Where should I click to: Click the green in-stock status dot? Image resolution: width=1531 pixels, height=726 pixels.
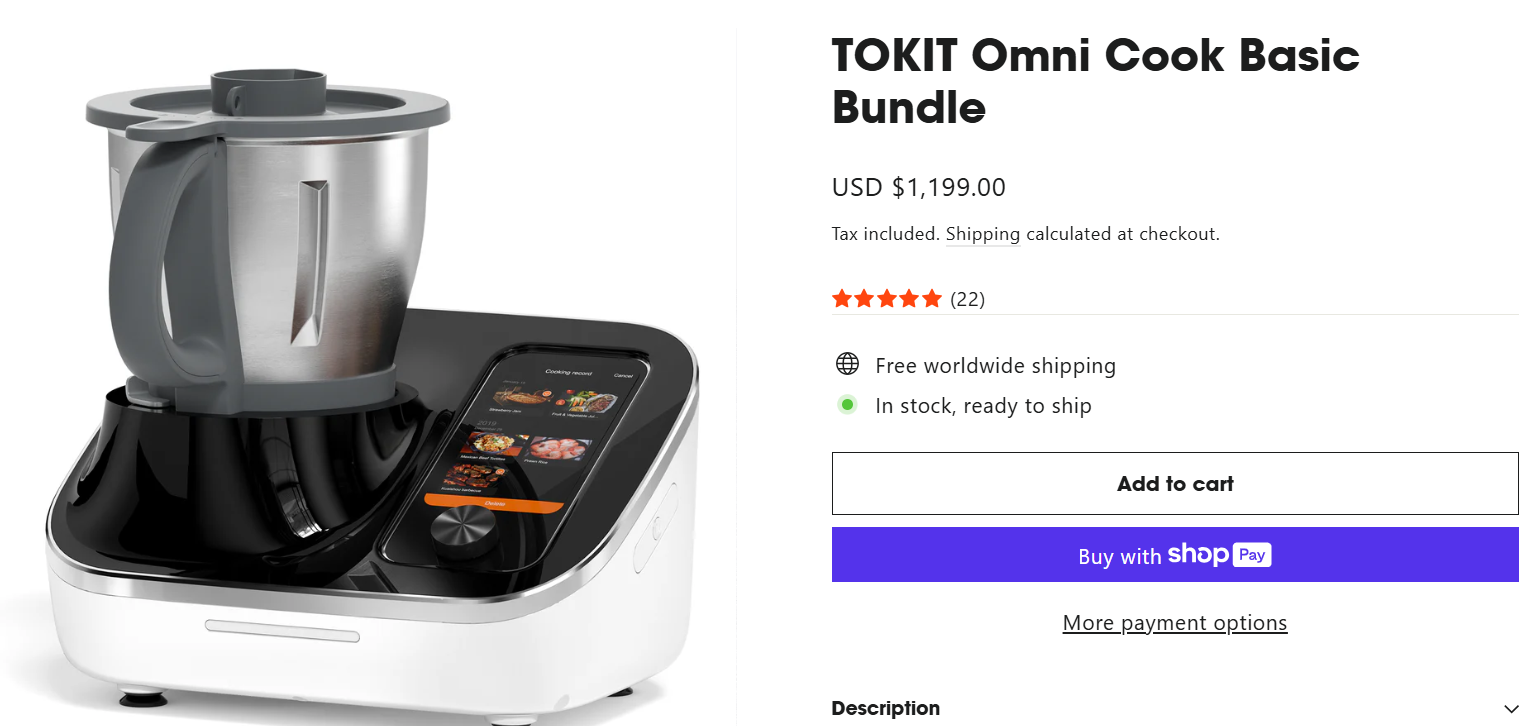point(847,405)
